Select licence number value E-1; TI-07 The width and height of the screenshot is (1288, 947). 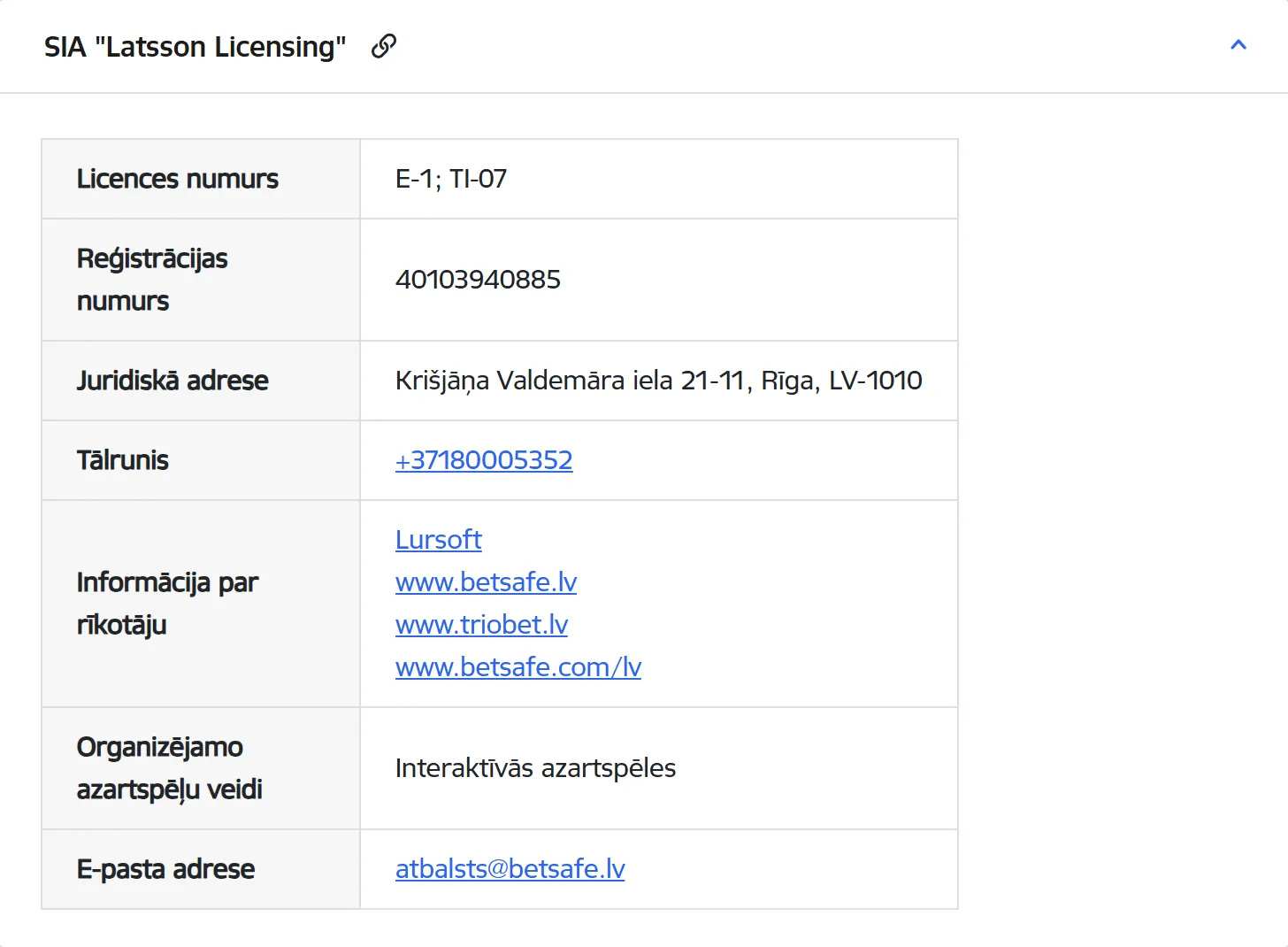click(x=451, y=179)
